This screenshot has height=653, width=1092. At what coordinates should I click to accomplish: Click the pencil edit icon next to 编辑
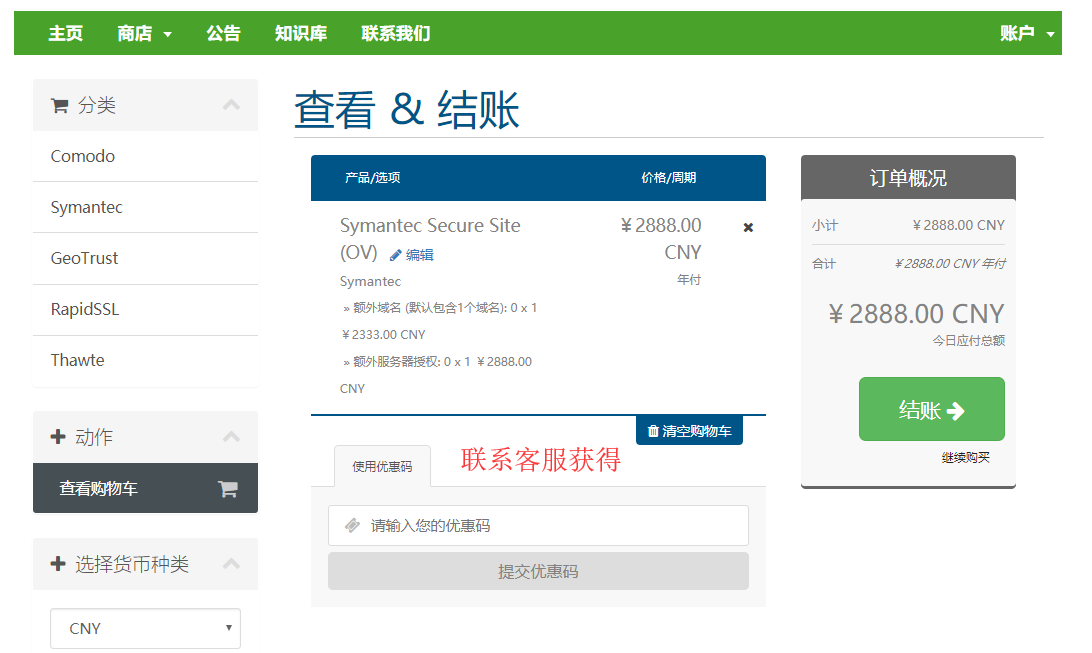tap(396, 255)
